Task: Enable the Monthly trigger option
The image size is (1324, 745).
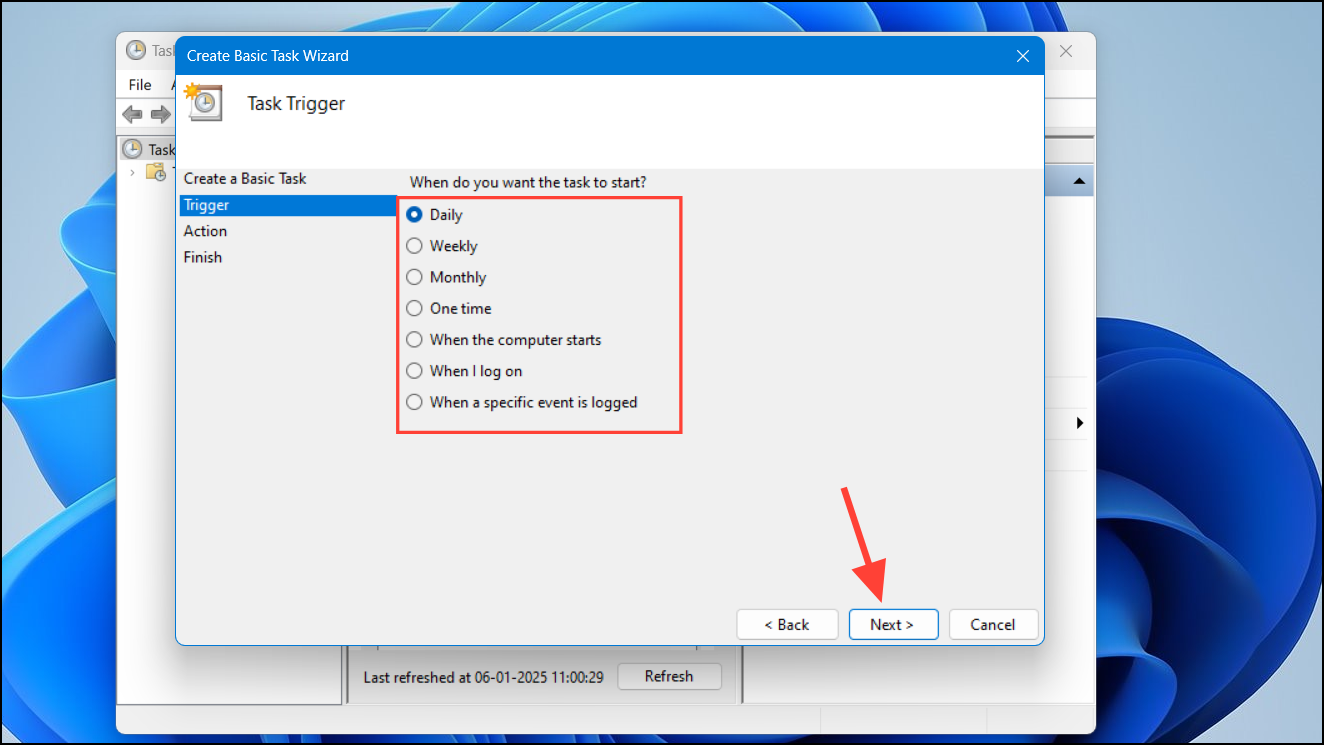Action: point(414,277)
